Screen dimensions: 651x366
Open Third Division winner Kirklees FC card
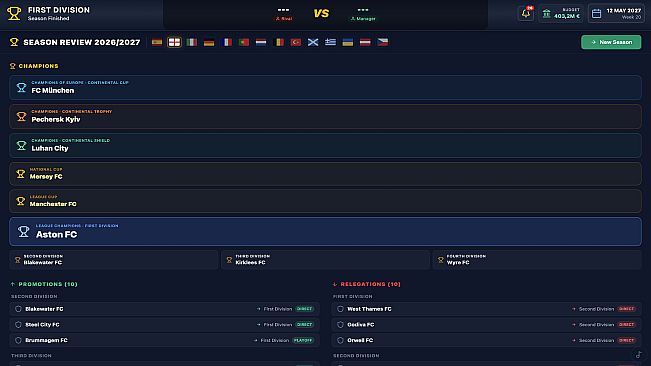click(326, 260)
